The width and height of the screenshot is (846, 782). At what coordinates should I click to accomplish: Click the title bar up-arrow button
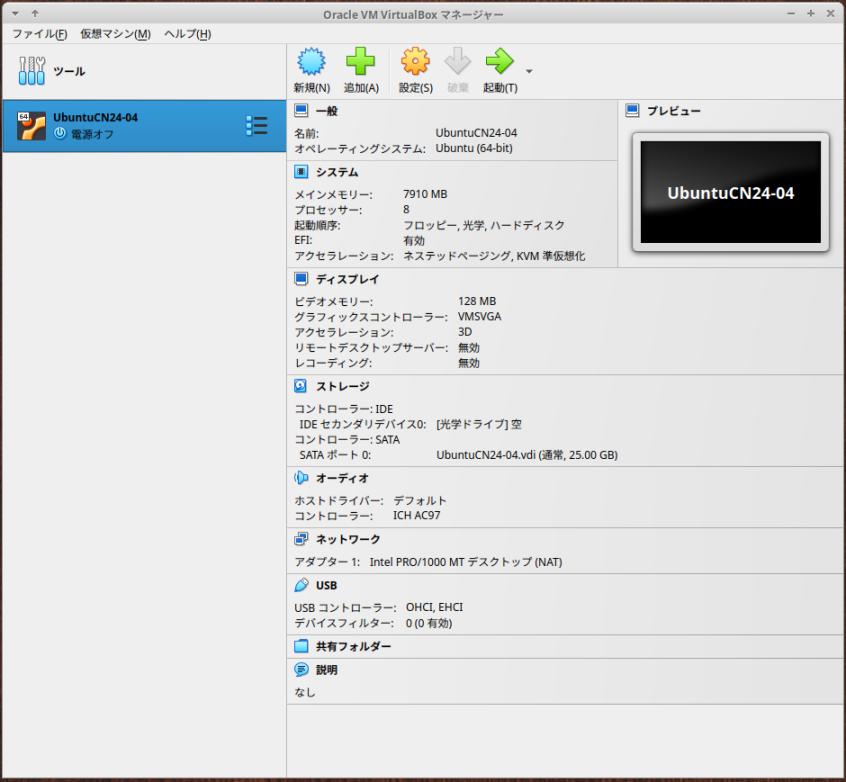point(35,13)
